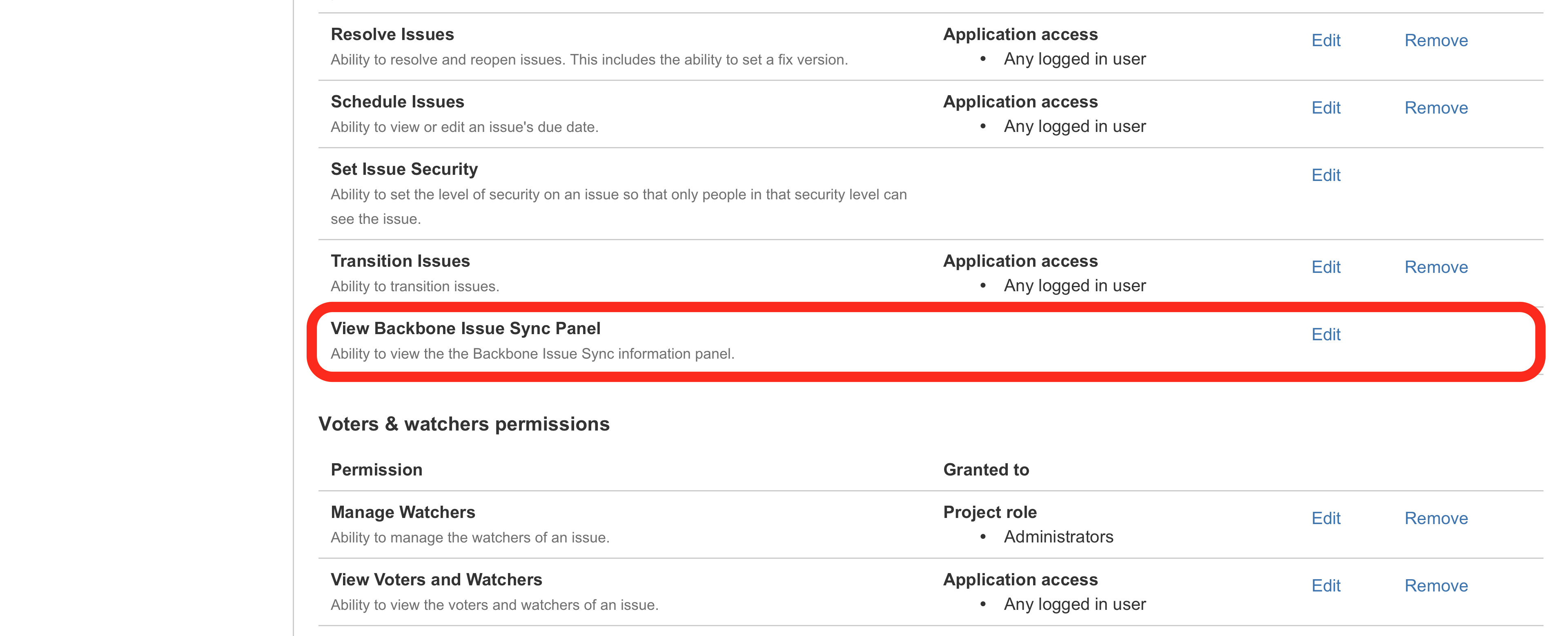
Task: Remove the Schedule Issues permission
Action: (1436, 108)
